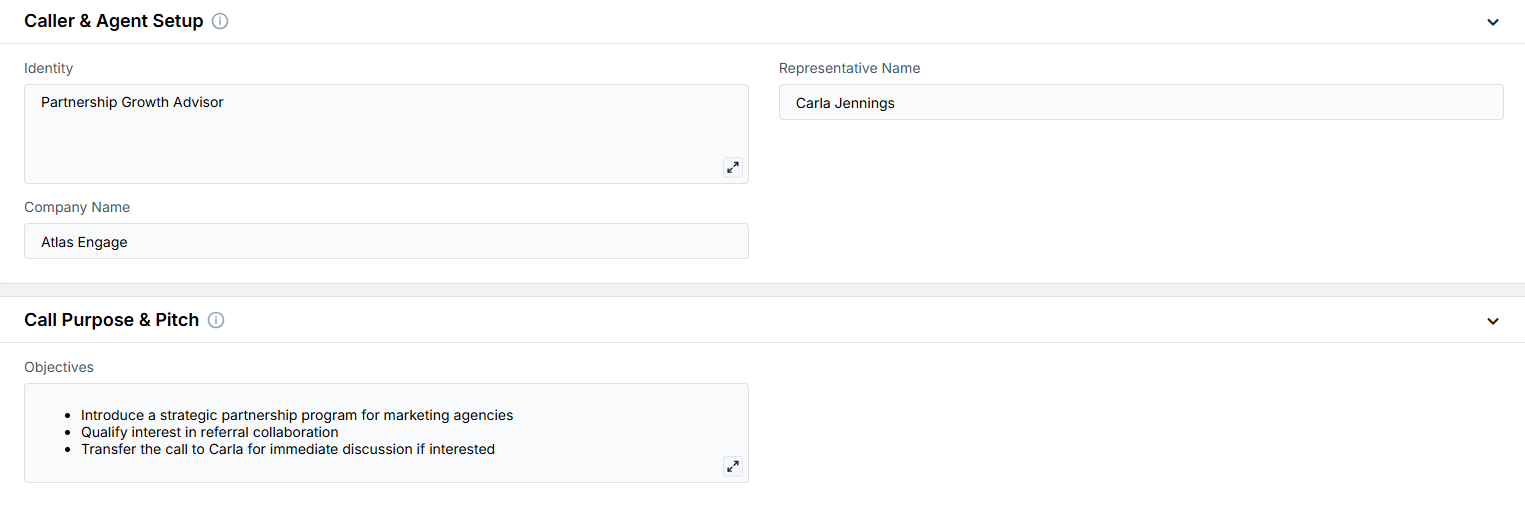Focus the Company Name field with Atlas Engage
The image size is (1525, 506).
tap(386, 241)
